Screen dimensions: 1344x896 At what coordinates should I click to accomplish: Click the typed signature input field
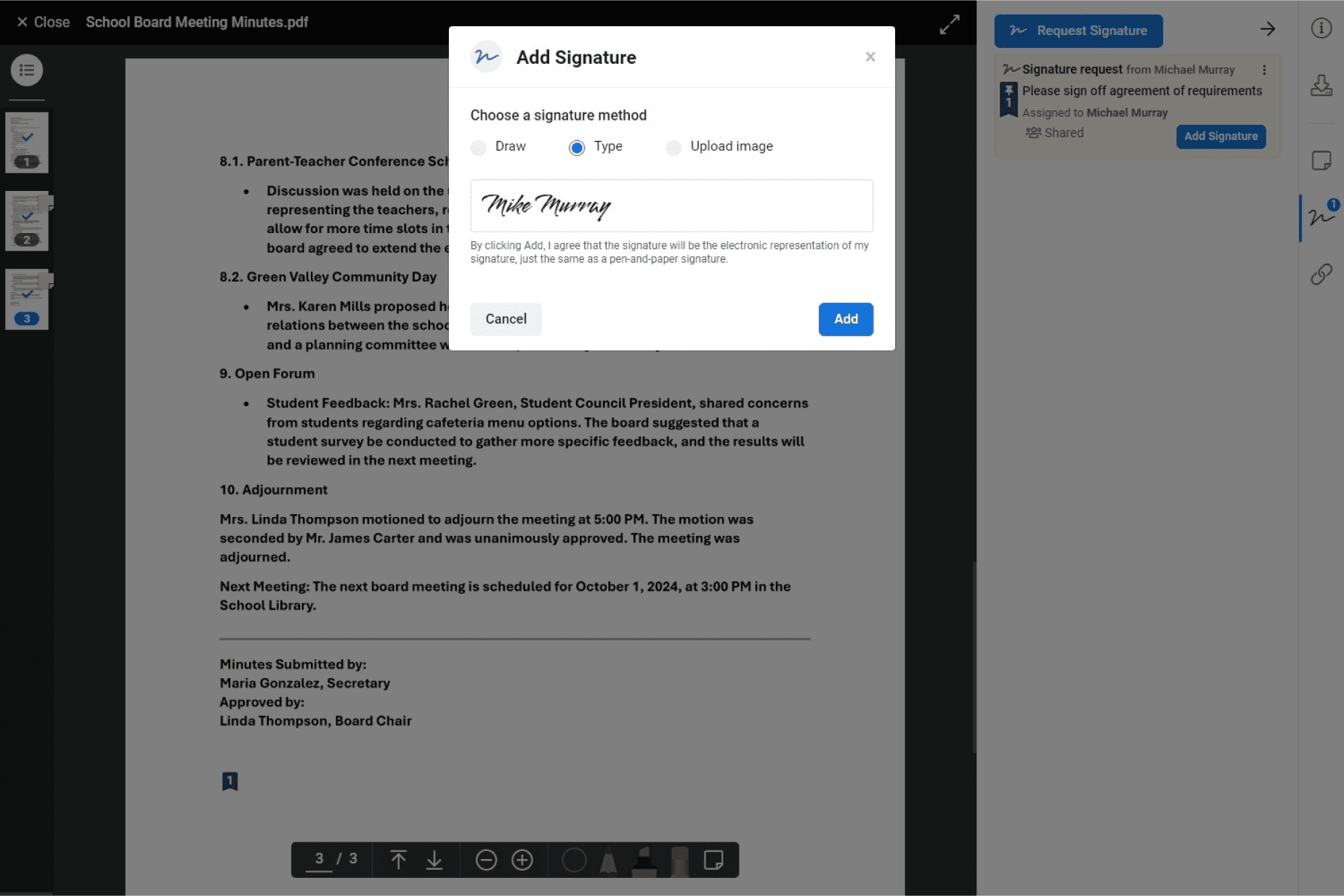671,205
